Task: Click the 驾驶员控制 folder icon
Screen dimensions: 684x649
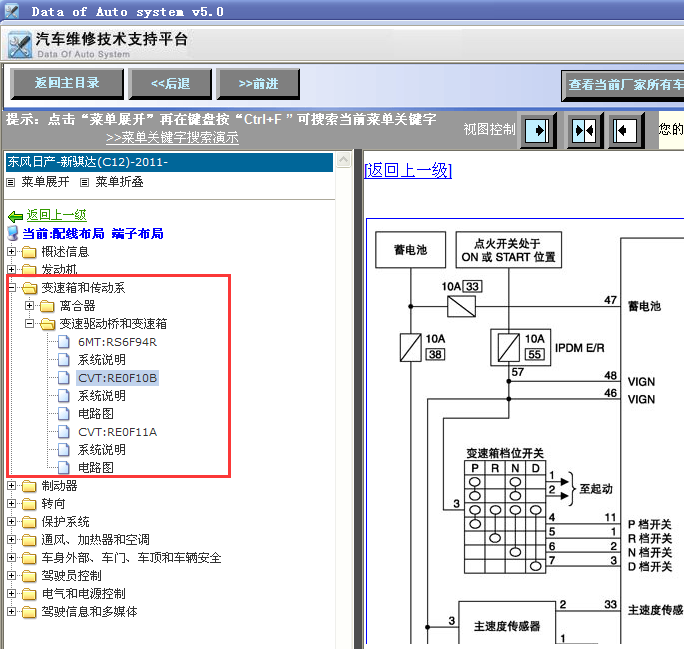Action: (x=29, y=576)
